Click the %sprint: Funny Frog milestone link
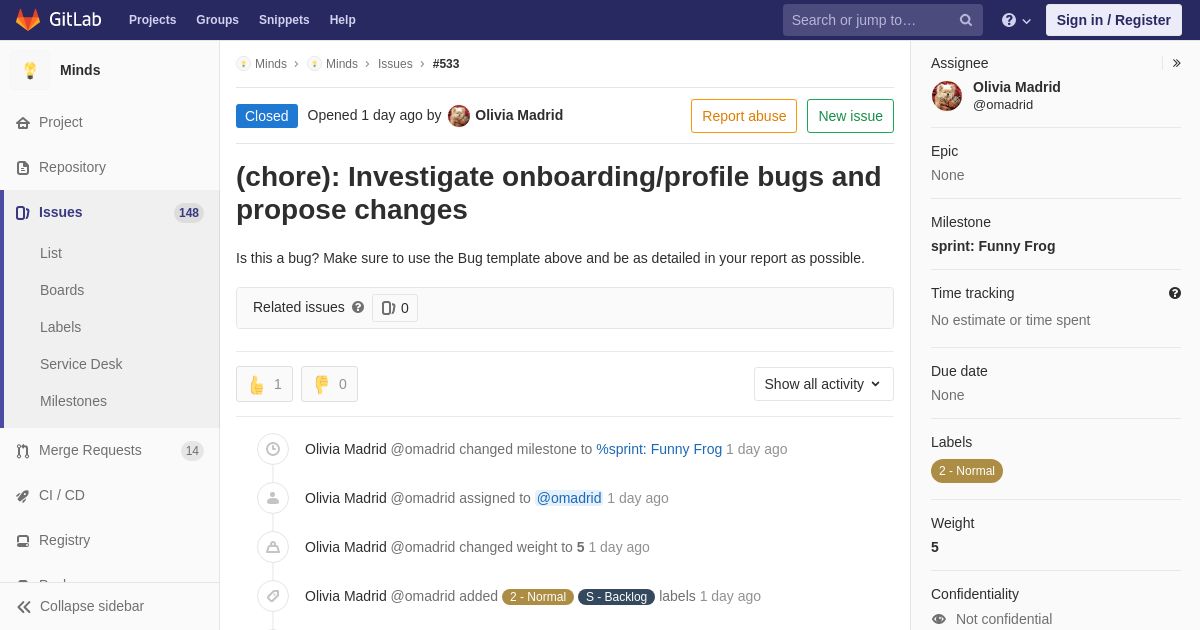Screen dimensions: 1200x630 tap(659, 449)
